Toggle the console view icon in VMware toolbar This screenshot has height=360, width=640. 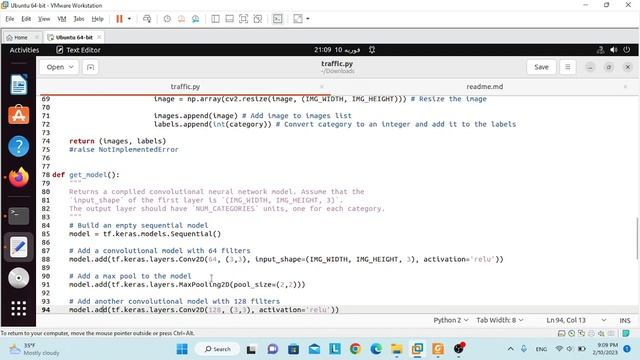point(277,19)
